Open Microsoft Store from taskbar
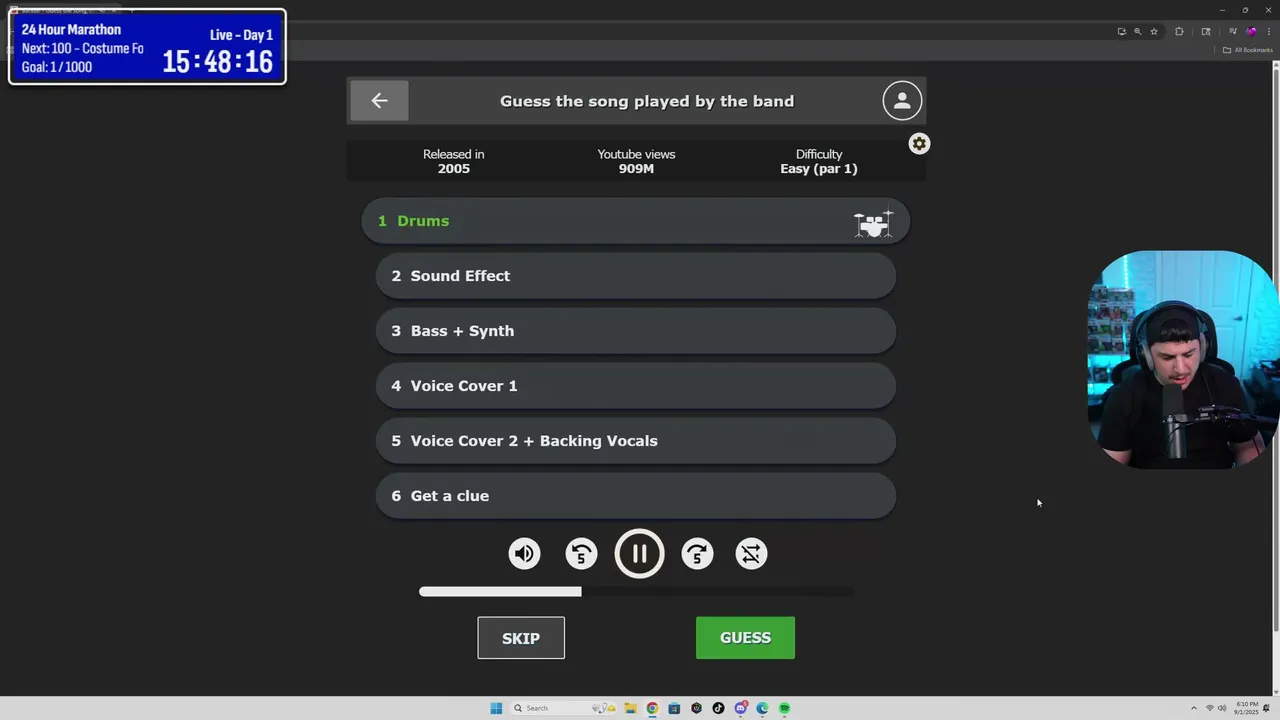This screenshot has height=720, width=1280. point(674,708)
